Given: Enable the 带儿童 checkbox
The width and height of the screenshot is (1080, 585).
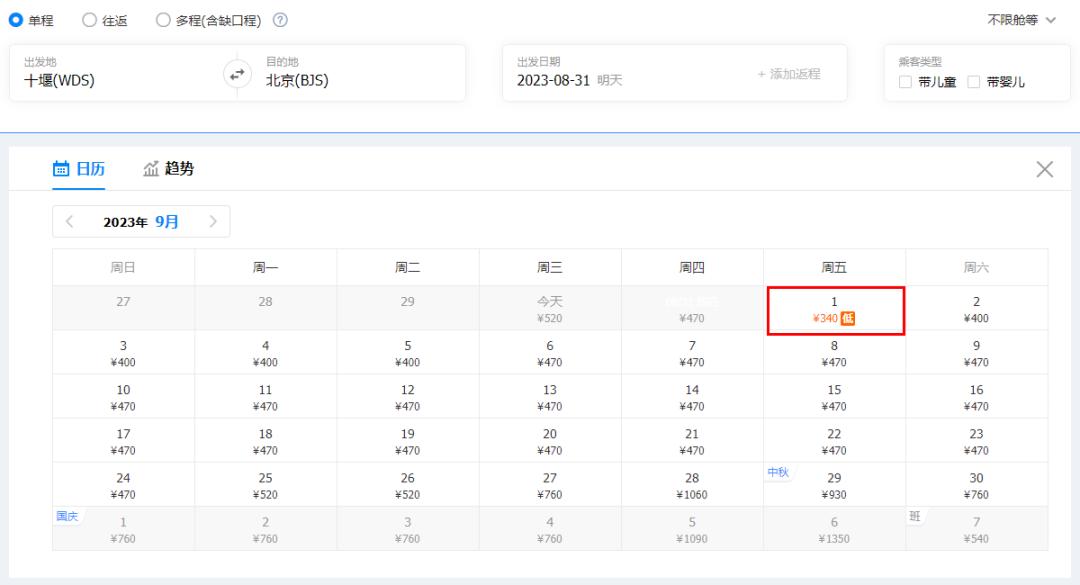Looking at the screenshot, I should click(905, 82).
